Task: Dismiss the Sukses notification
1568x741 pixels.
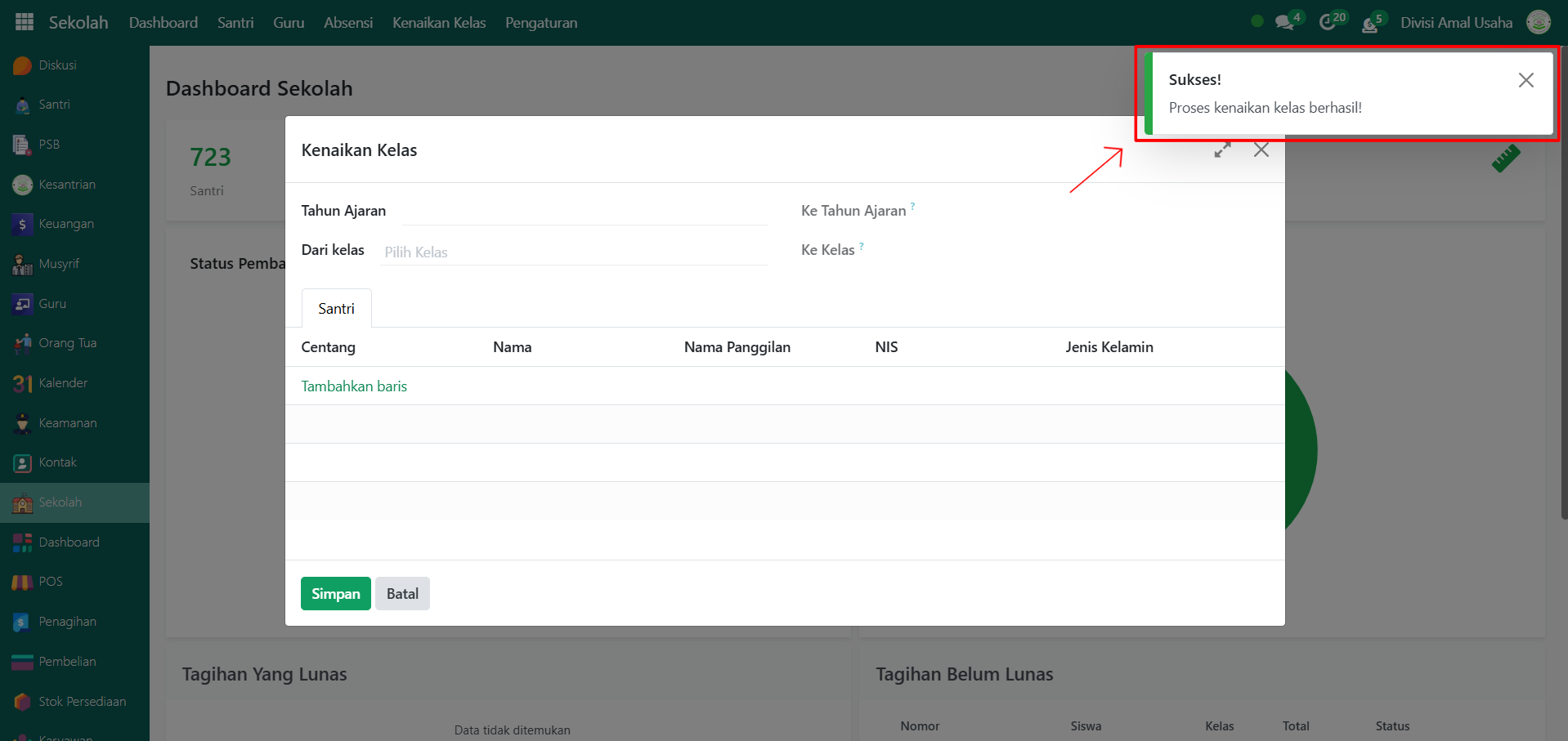Action: click(1525, 80)
